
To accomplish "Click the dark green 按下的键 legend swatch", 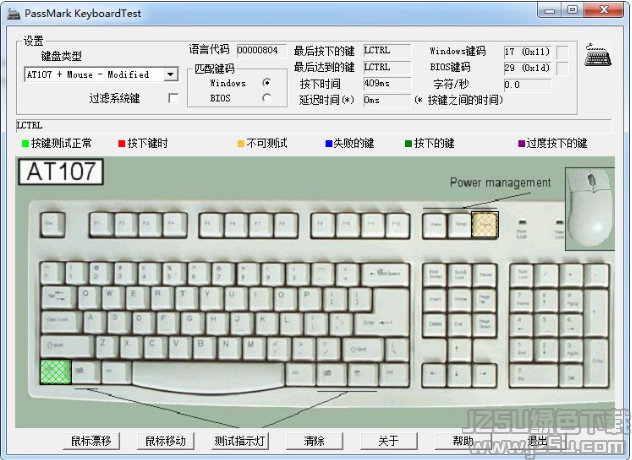I will pyautogui.click(x=408, y=144).
